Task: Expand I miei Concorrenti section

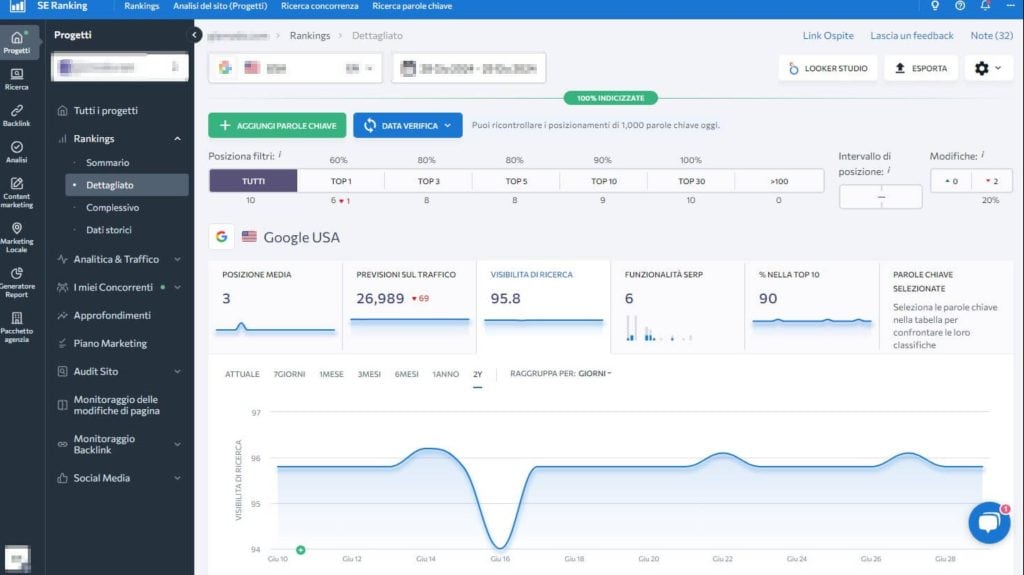Action: (x=177, y=288)
